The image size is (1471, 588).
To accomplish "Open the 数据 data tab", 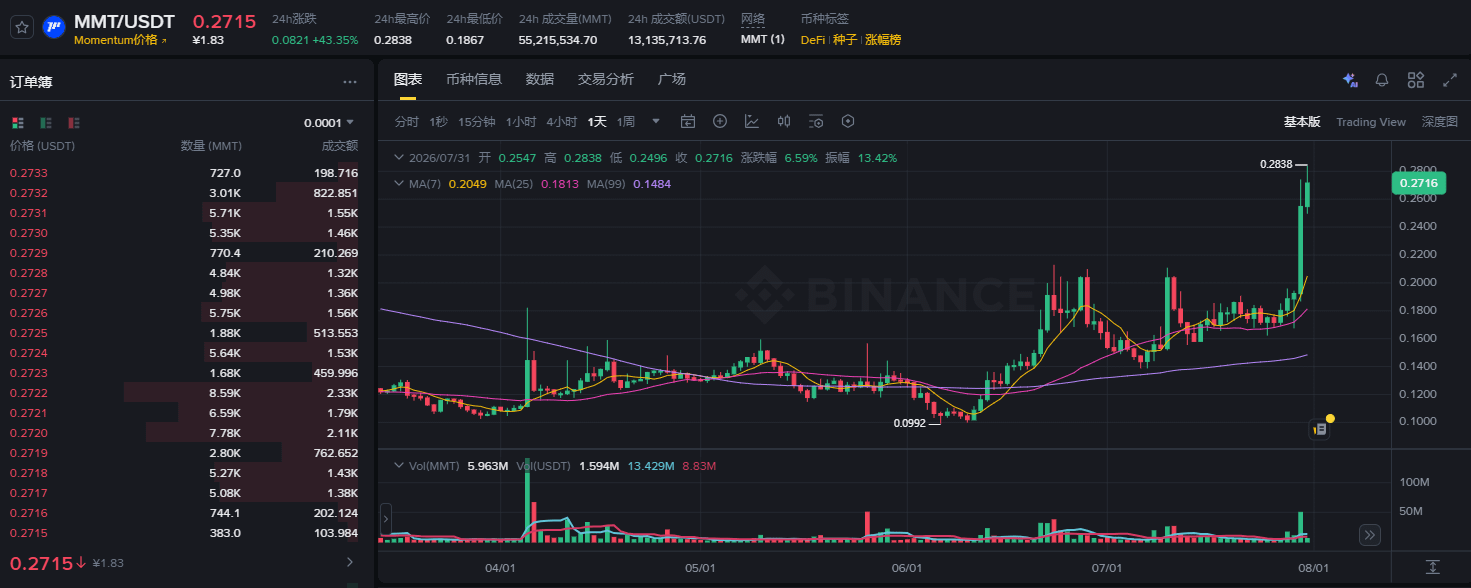I will point(540,79).
